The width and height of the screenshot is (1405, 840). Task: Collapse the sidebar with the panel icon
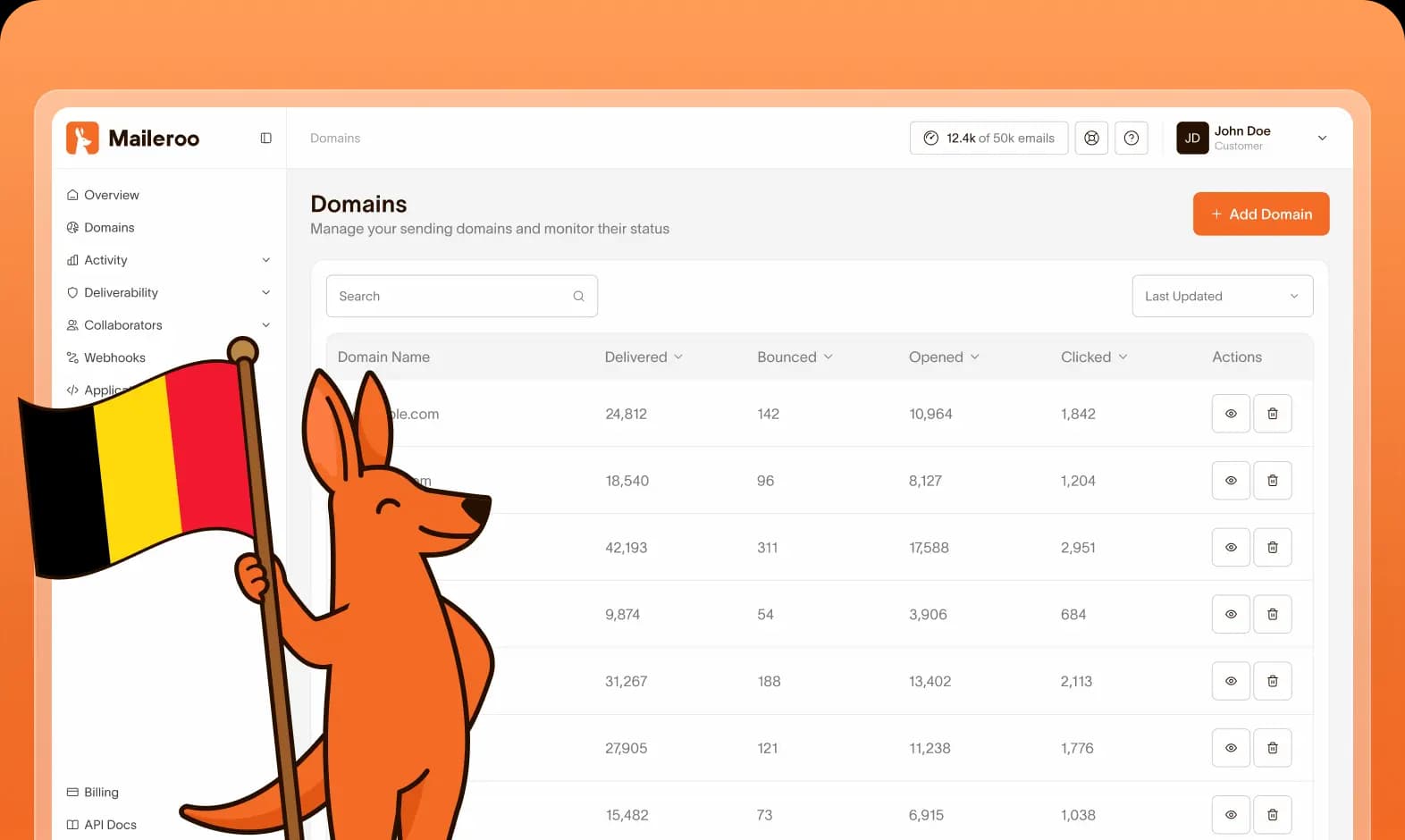click(265, 138)
